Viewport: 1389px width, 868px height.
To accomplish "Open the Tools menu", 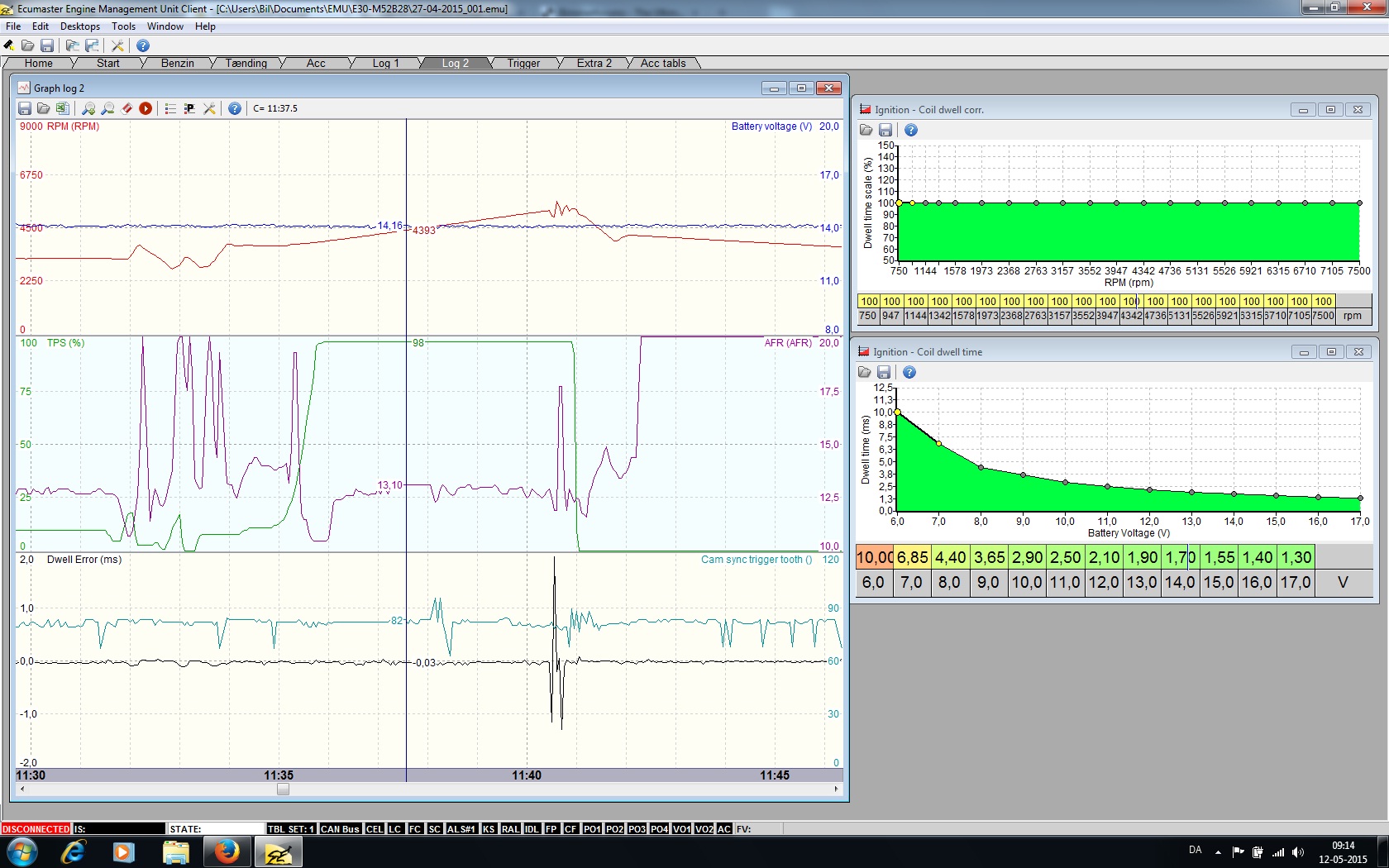I will pyautogui.click(x=124, y=26).
